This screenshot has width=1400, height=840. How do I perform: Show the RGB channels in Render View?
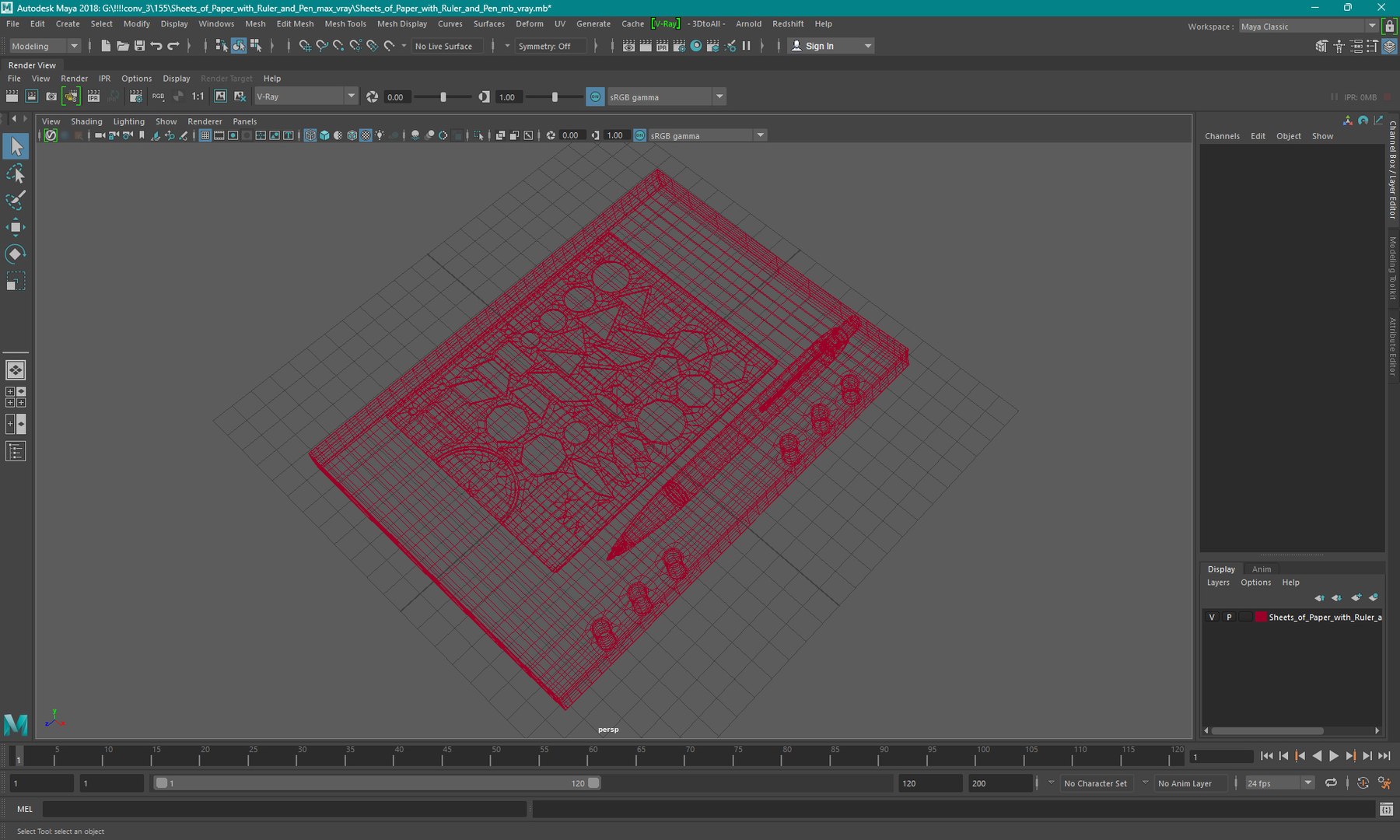[158, 96]
